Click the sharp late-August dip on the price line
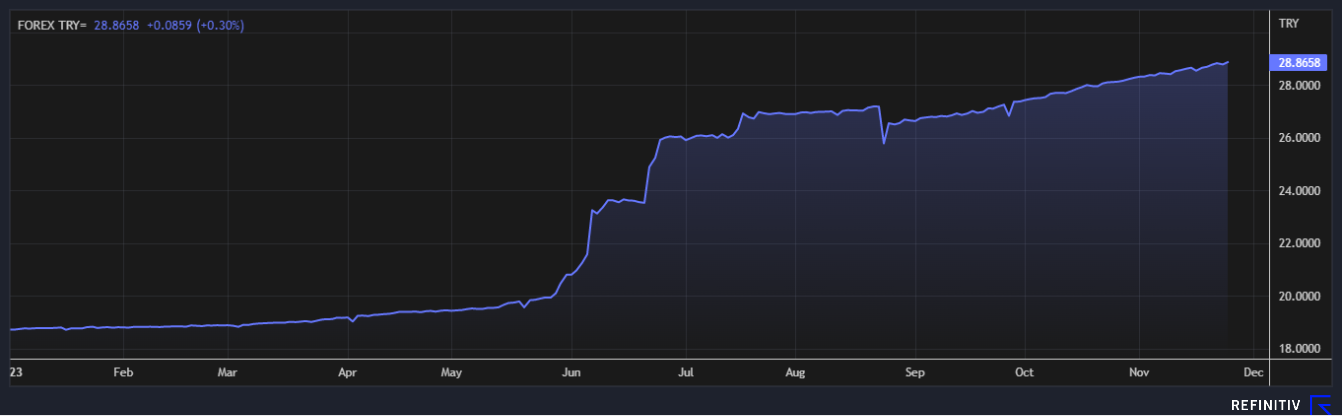Screen dimensions: 1342x416 tap(883, 143)
